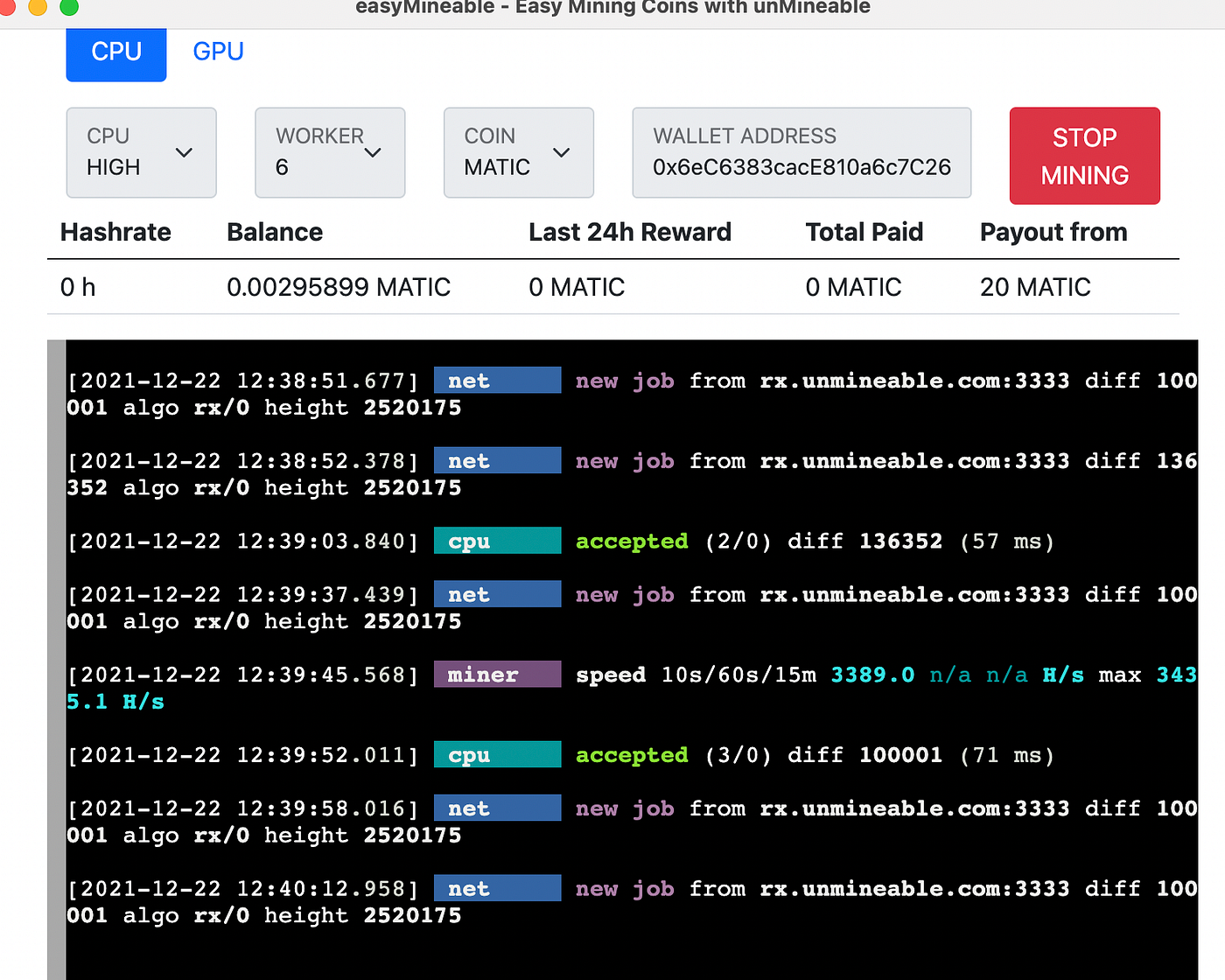This screenshot has height=980, width=1225.
Task: Click the Total Paid column header
Action: [x=864, y=232]
